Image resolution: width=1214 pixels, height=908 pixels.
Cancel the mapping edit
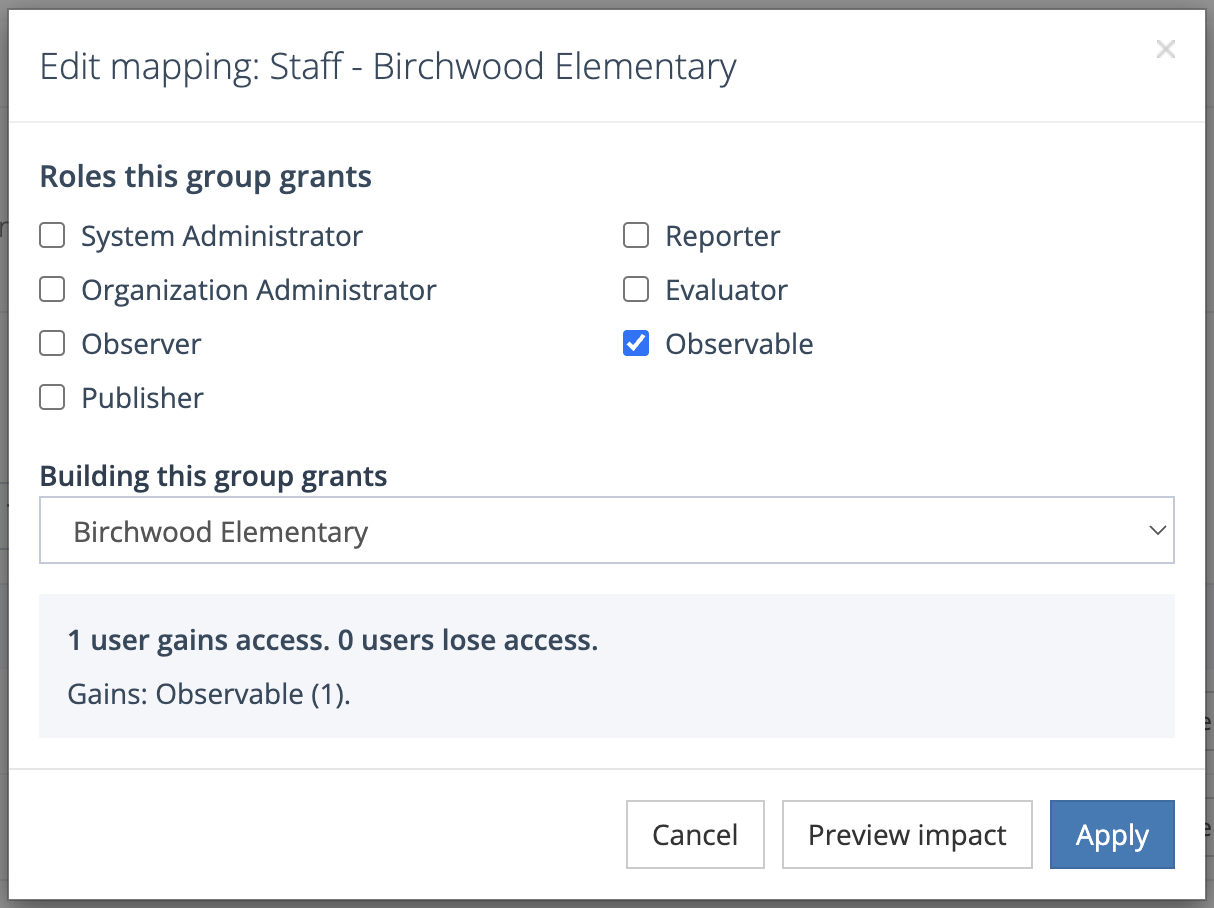pos(695,835)
